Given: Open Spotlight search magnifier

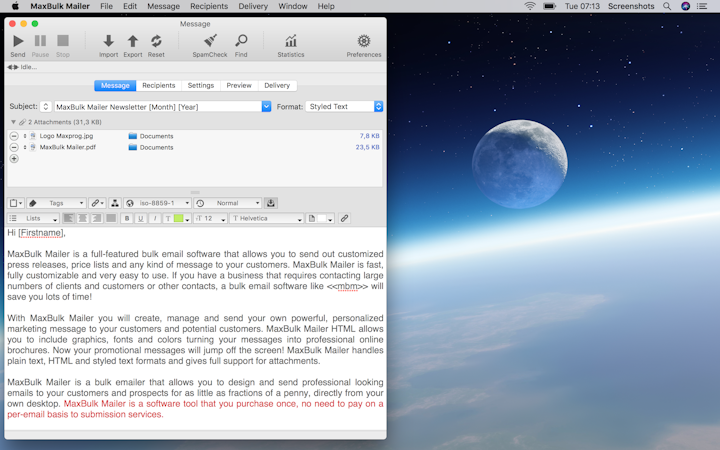Looking at the screenshot, I should point(667,6).
